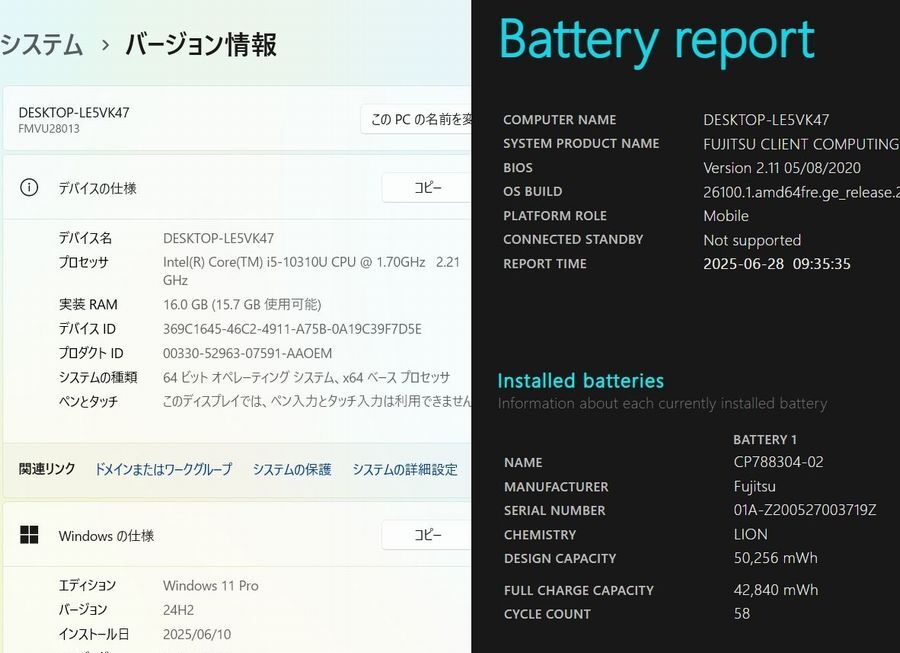Click the platform role Mobile value
The image size is (900, 653).
pos(726,216)
